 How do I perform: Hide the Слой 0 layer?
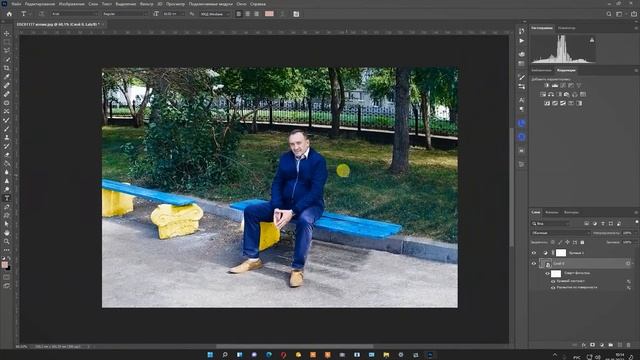point(534,264)
